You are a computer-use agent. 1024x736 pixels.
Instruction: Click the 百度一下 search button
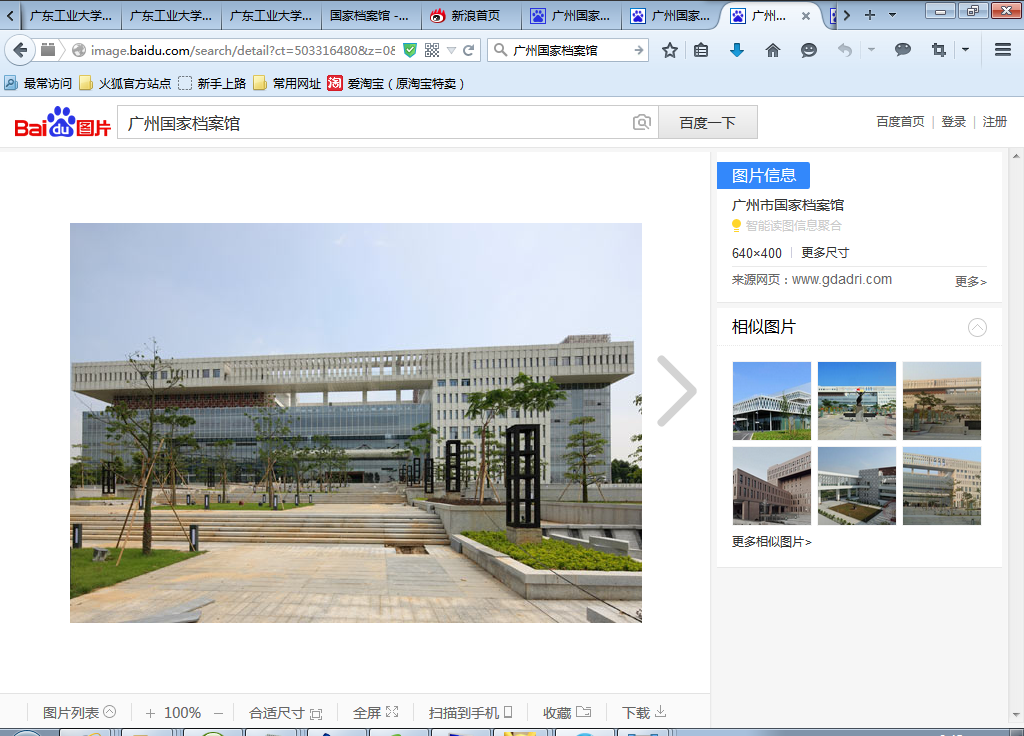tap(707, 122)
